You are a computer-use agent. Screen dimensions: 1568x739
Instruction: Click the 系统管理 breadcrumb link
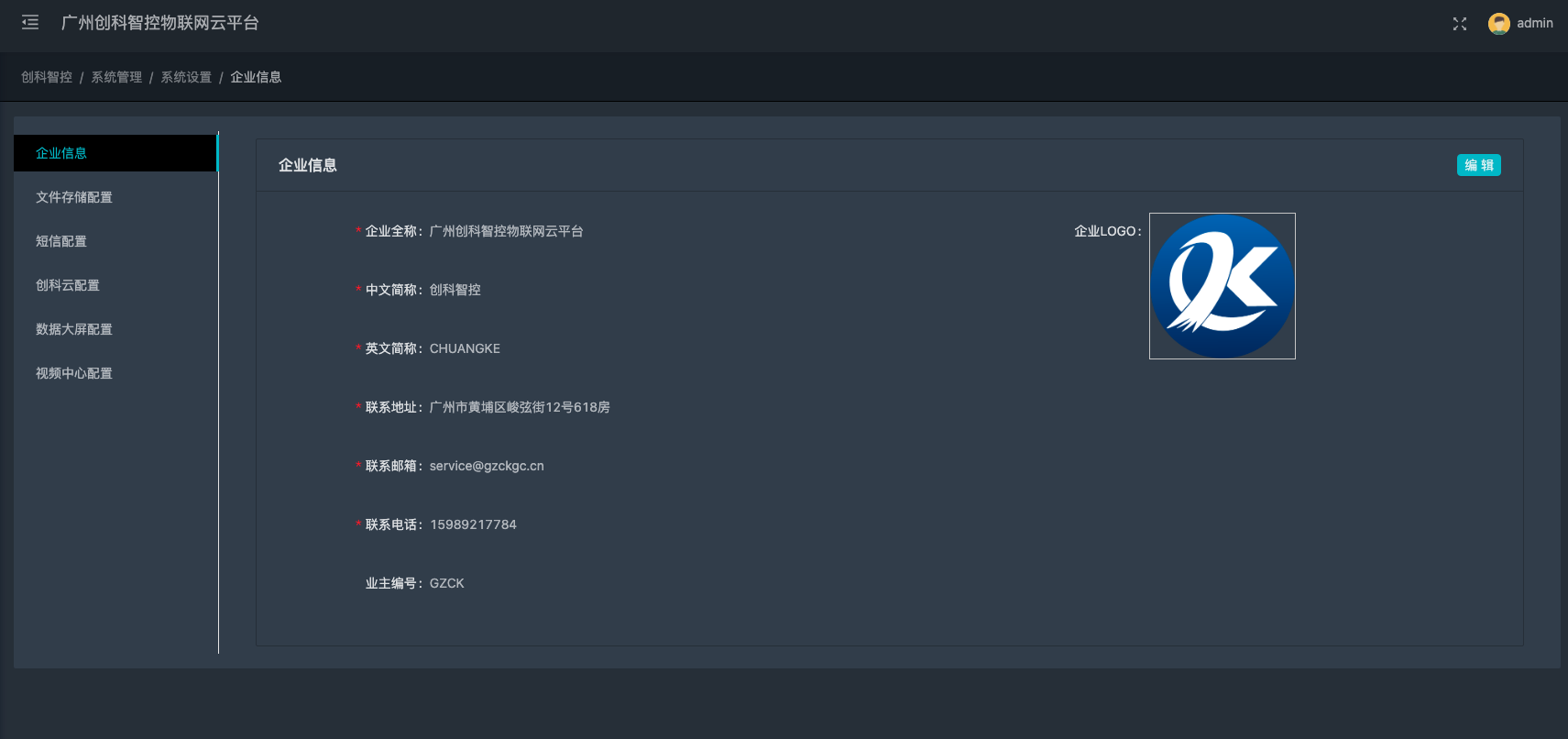[116, 77]
